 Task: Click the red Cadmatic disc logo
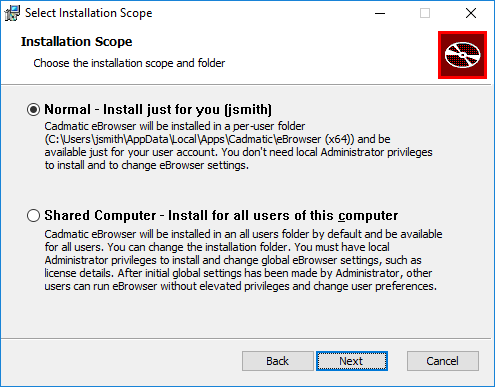point(462,55)
